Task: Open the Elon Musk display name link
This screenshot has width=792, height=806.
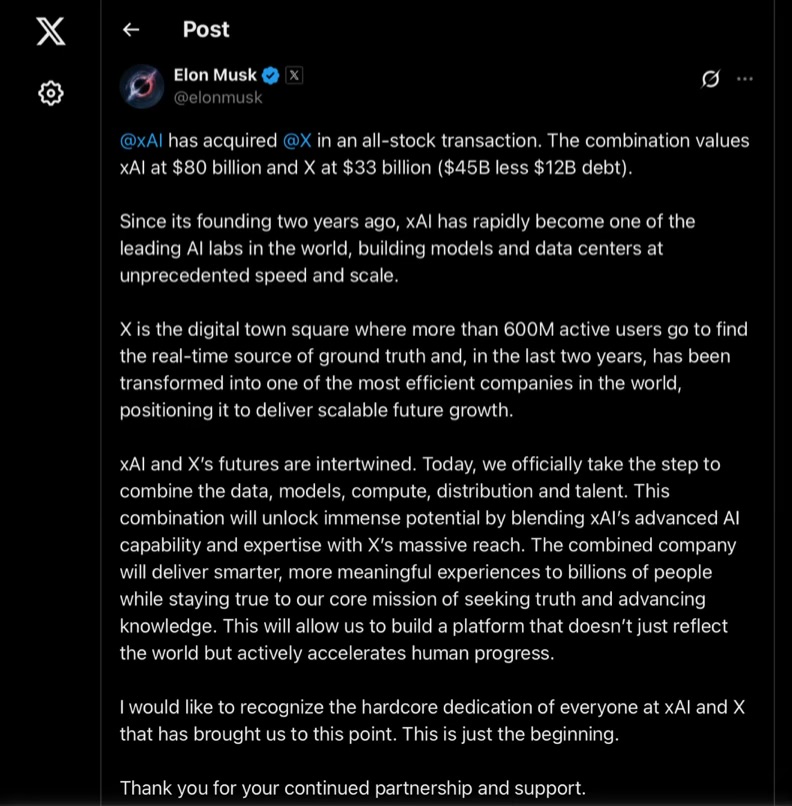Action: click(215, 75)
